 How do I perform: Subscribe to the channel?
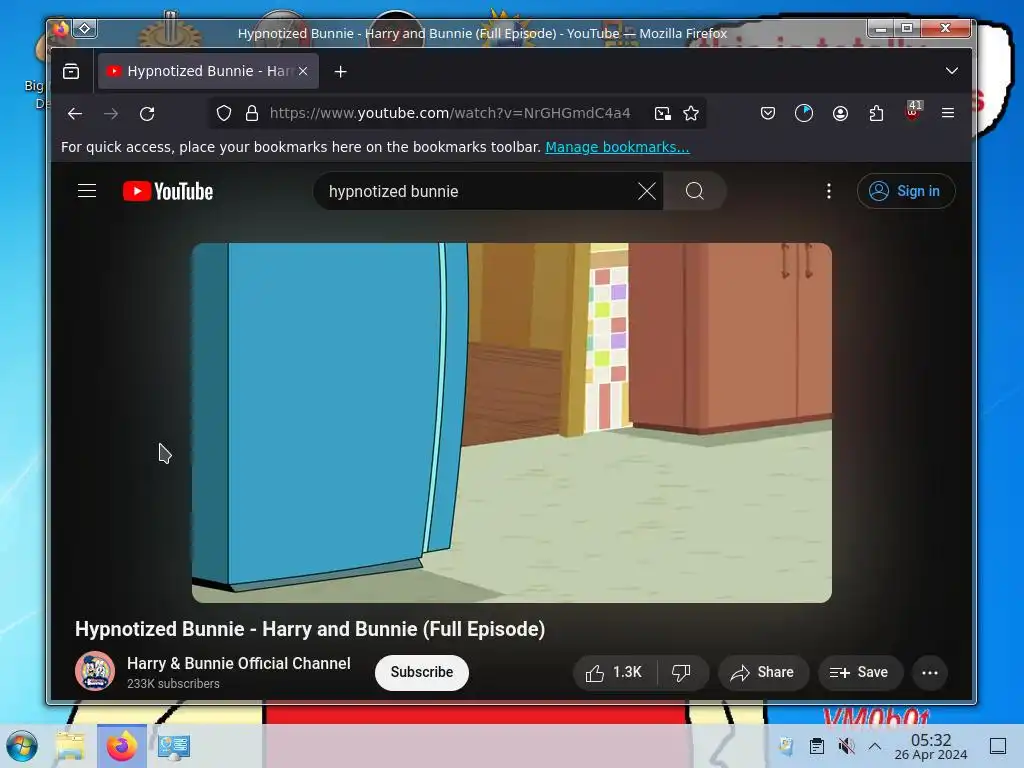click(x=422, y=672)
